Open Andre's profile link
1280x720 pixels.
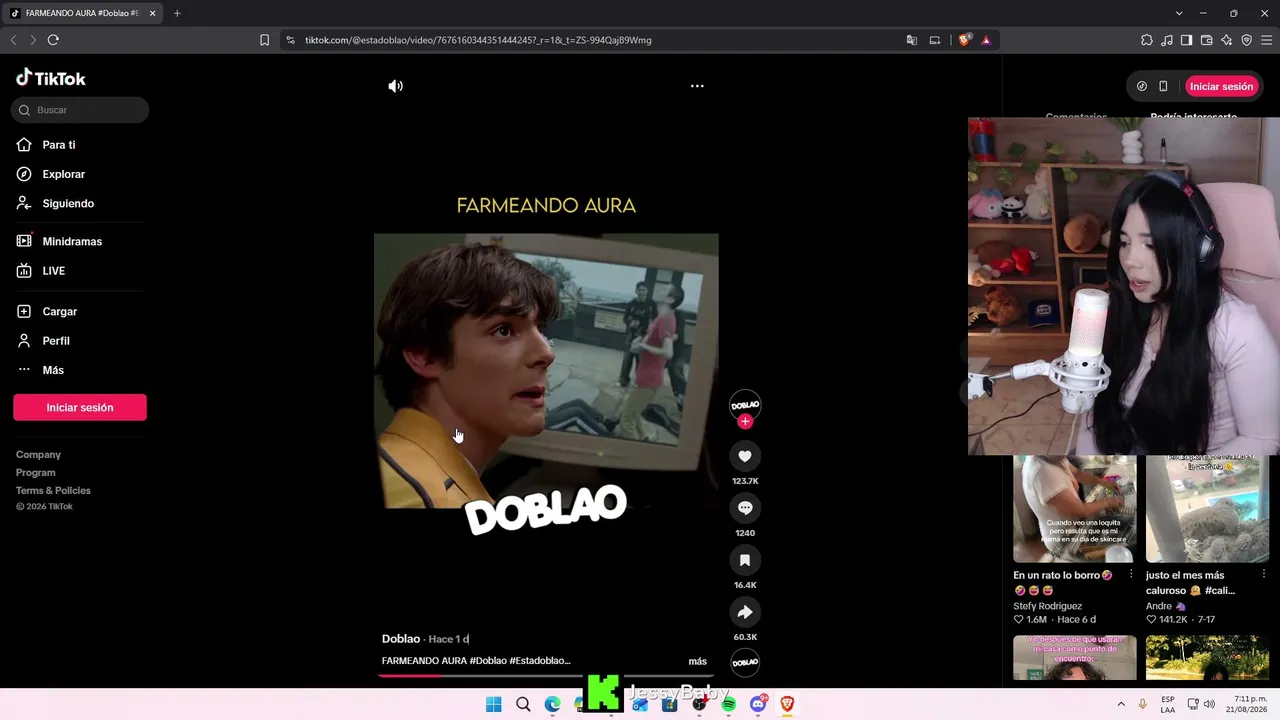1166,606
